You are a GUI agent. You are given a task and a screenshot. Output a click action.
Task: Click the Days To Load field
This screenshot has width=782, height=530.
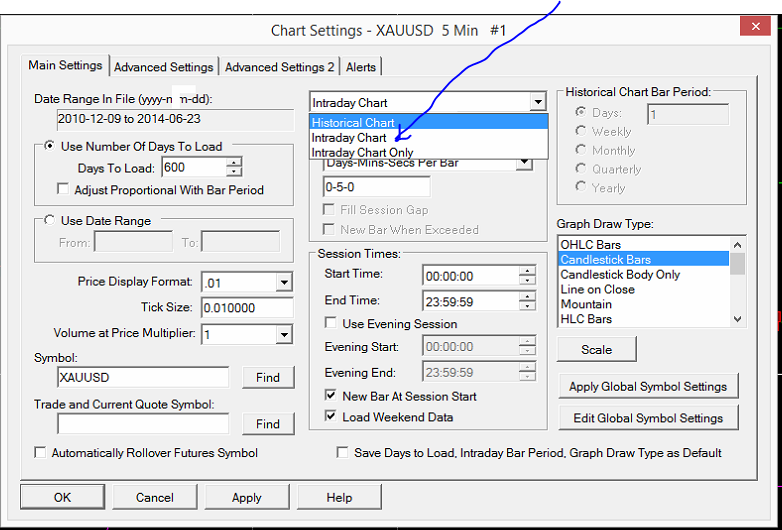pos(194,168)
